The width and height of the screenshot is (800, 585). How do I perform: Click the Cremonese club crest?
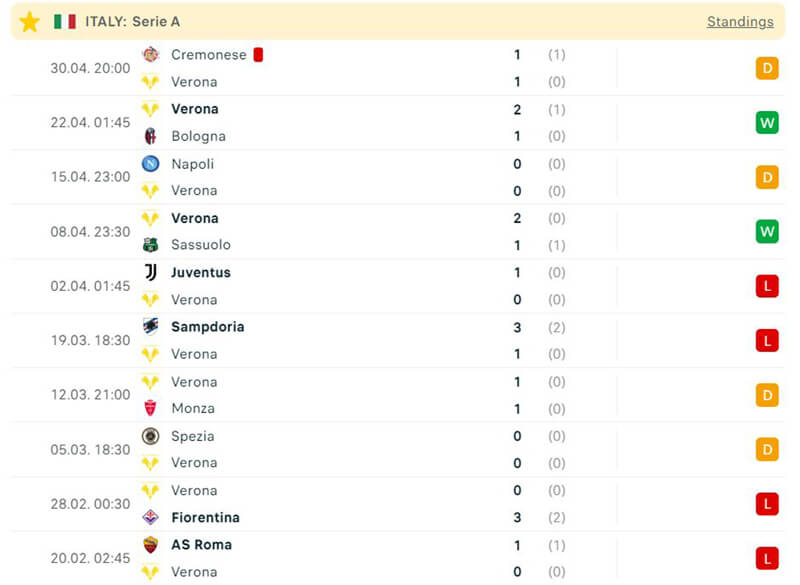150,55
